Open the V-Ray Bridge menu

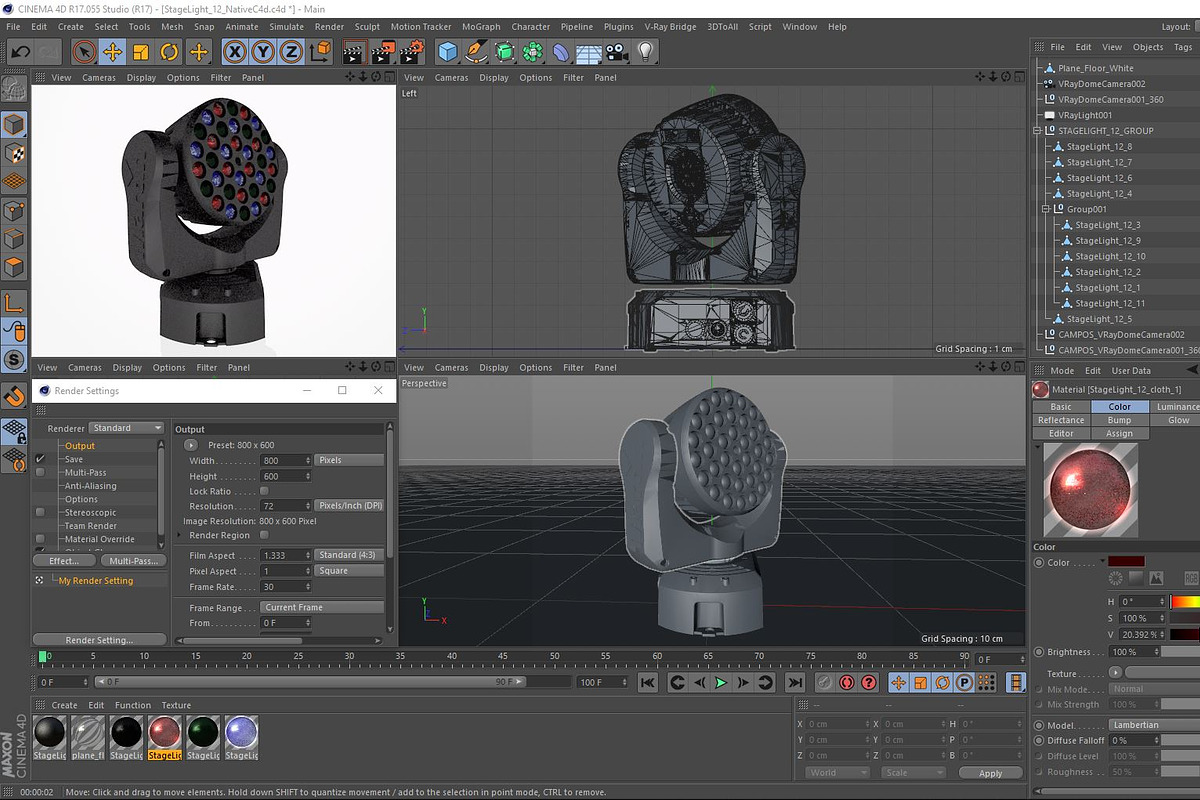tap(670, 27)
